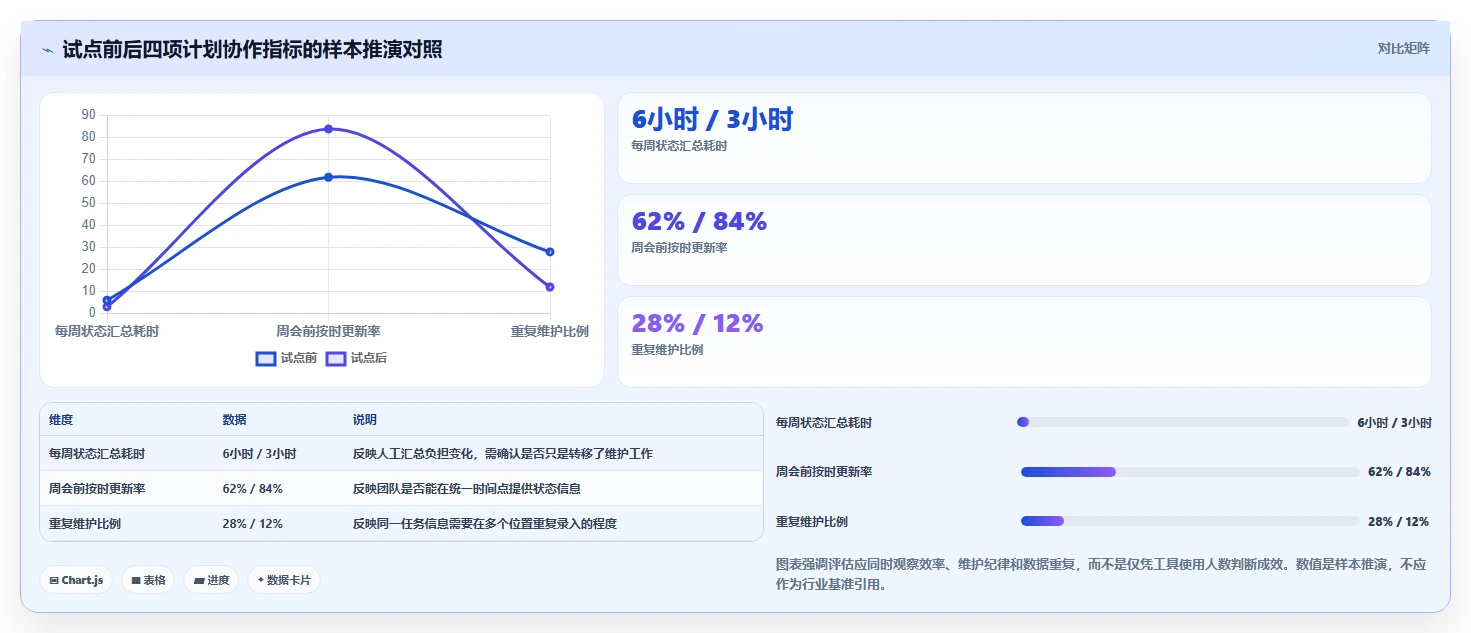Select the 试点前 point at 28 for 重复维护比例
Viewport: 1471px width, 633px height.
click(550, 252)
